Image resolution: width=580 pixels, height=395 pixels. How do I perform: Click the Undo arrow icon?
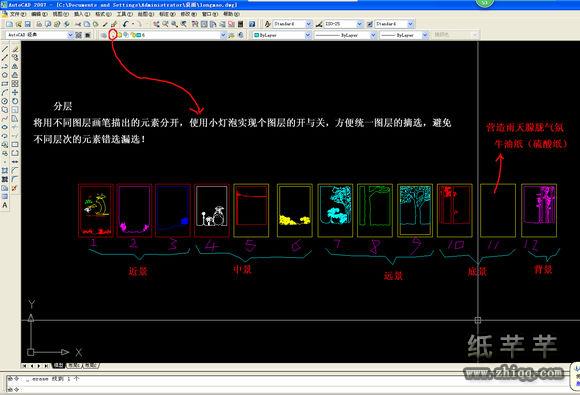coord(125,24)
